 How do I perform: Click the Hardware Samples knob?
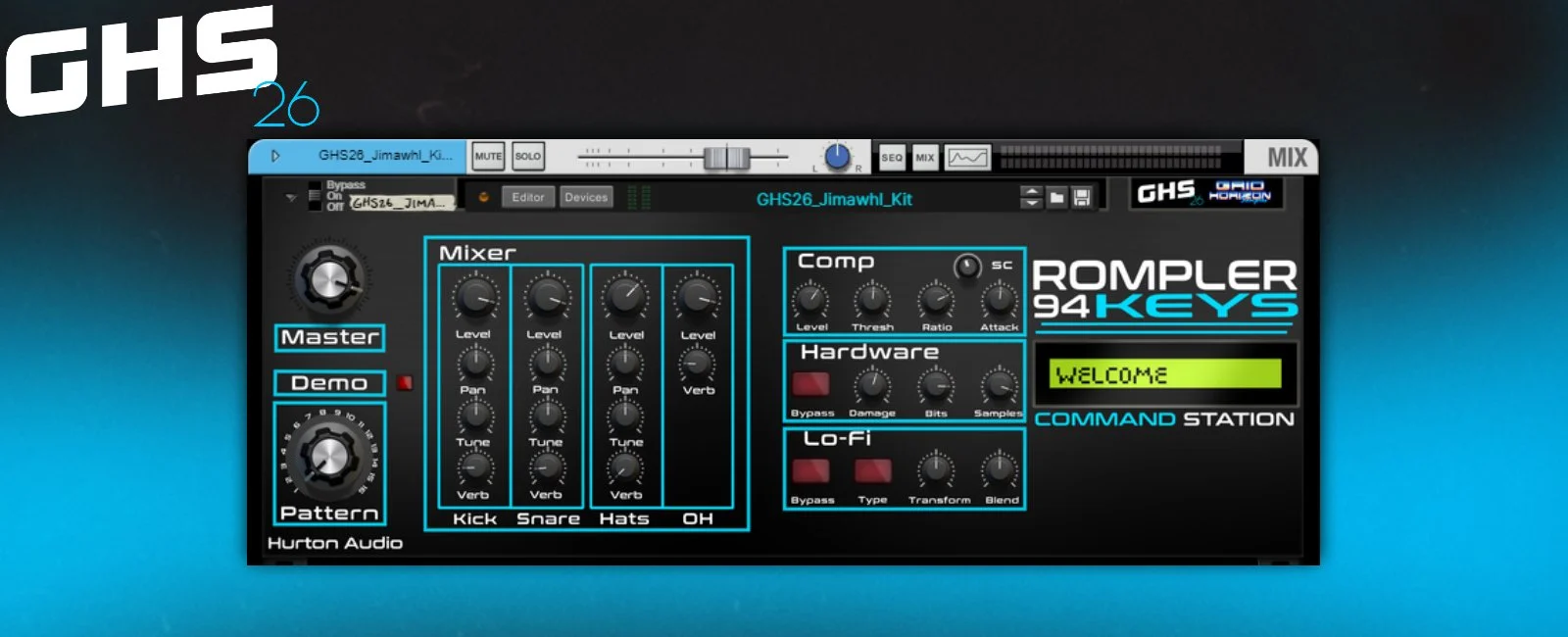999,386
